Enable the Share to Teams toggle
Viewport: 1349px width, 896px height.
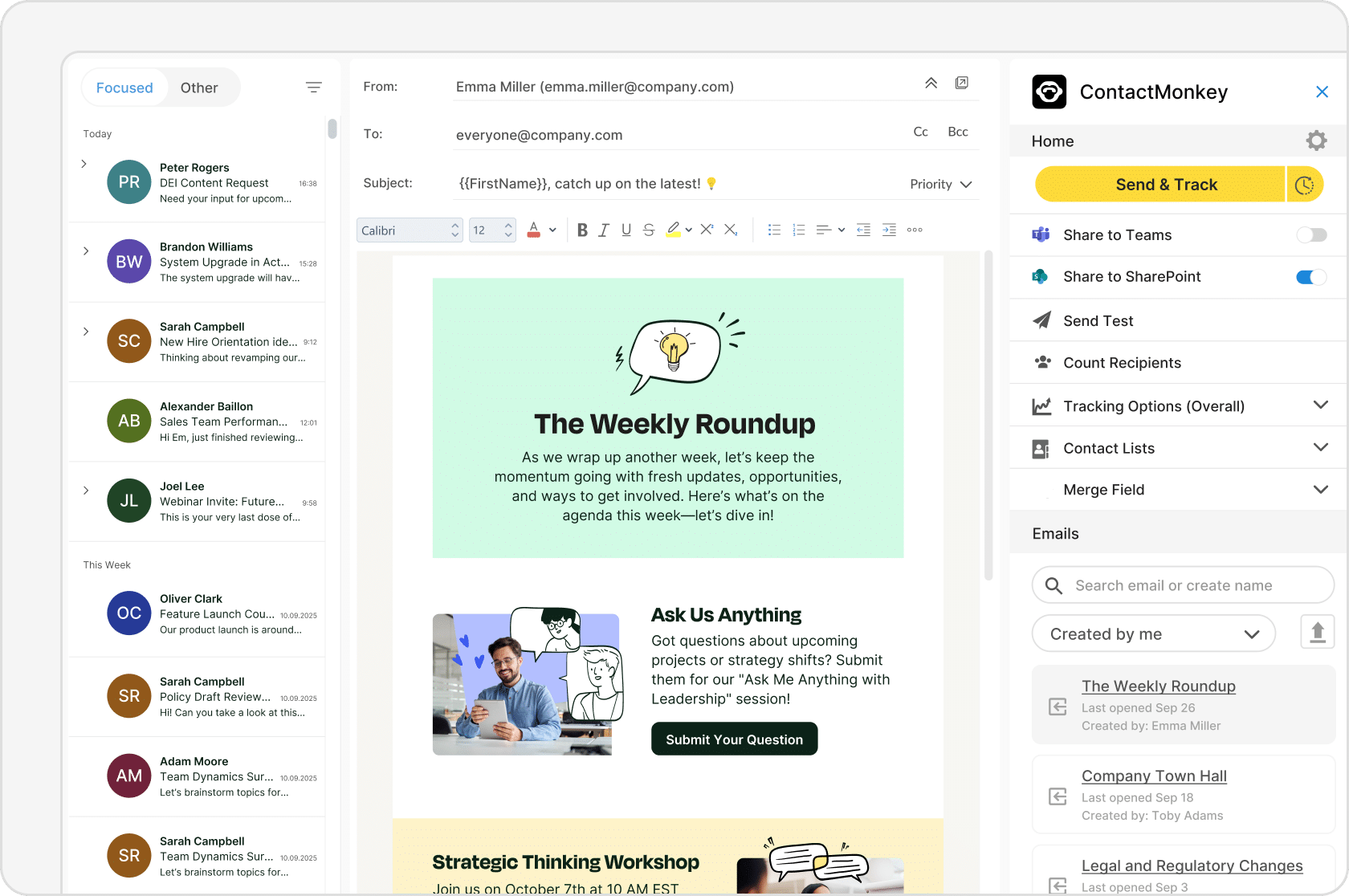pos(1310,235)
